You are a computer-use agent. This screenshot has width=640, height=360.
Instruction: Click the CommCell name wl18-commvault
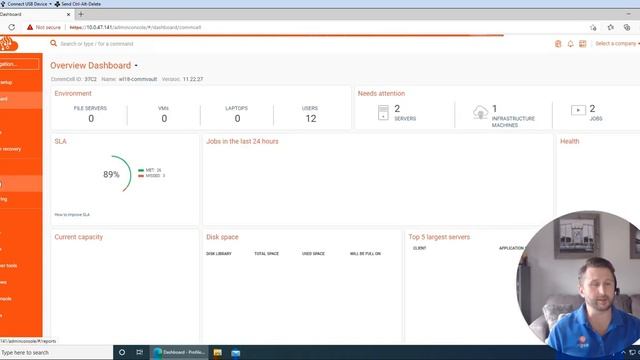point(138,79)
